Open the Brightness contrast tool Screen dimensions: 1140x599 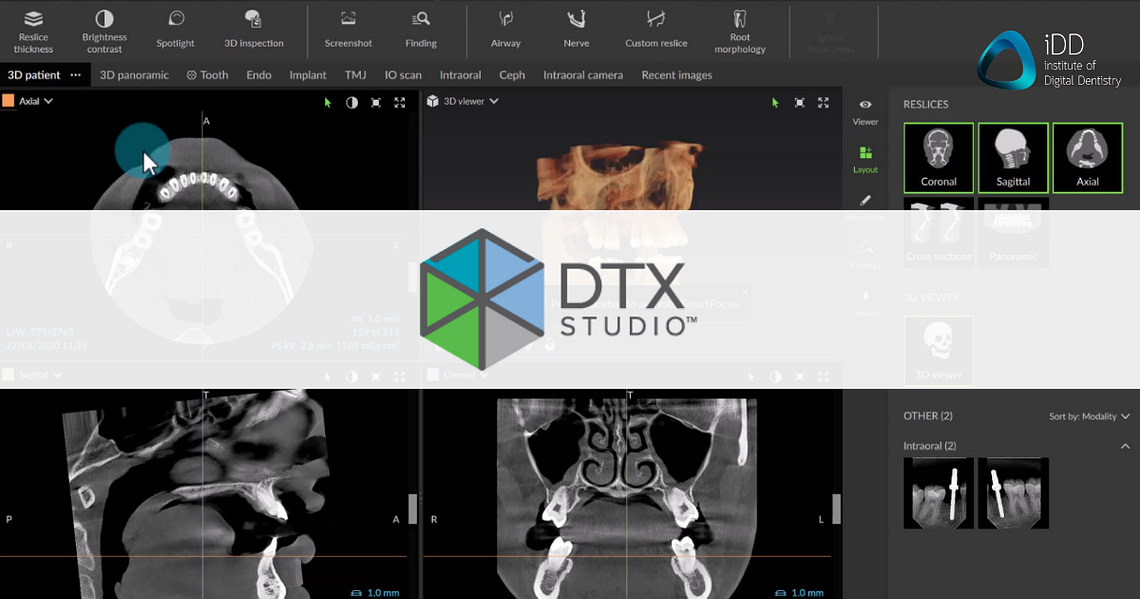click(104, 27)
